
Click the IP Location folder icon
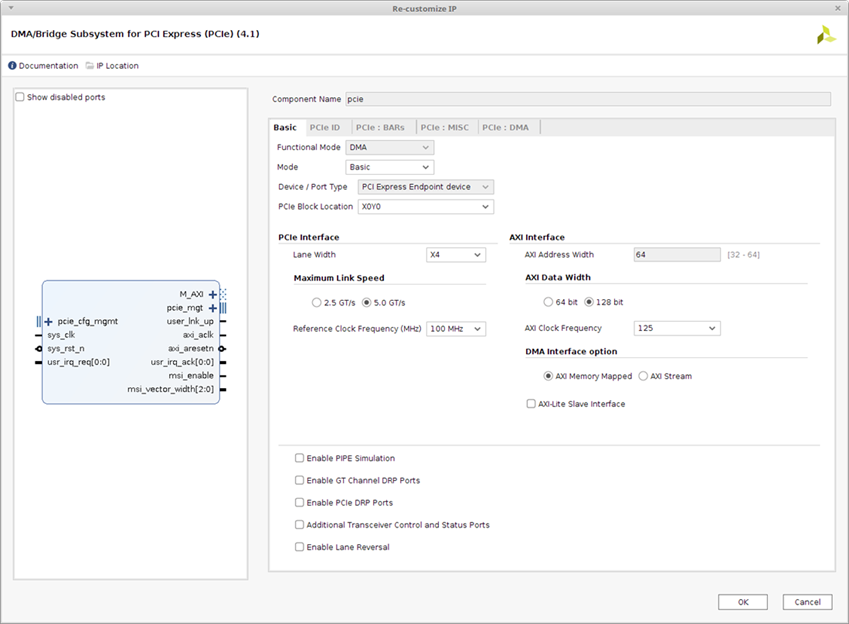[x=90, y=66]
